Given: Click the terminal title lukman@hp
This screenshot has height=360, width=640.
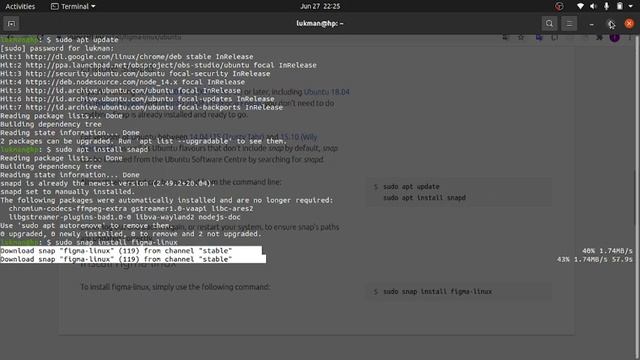Looking at the screenshot, I should (320, 24).
